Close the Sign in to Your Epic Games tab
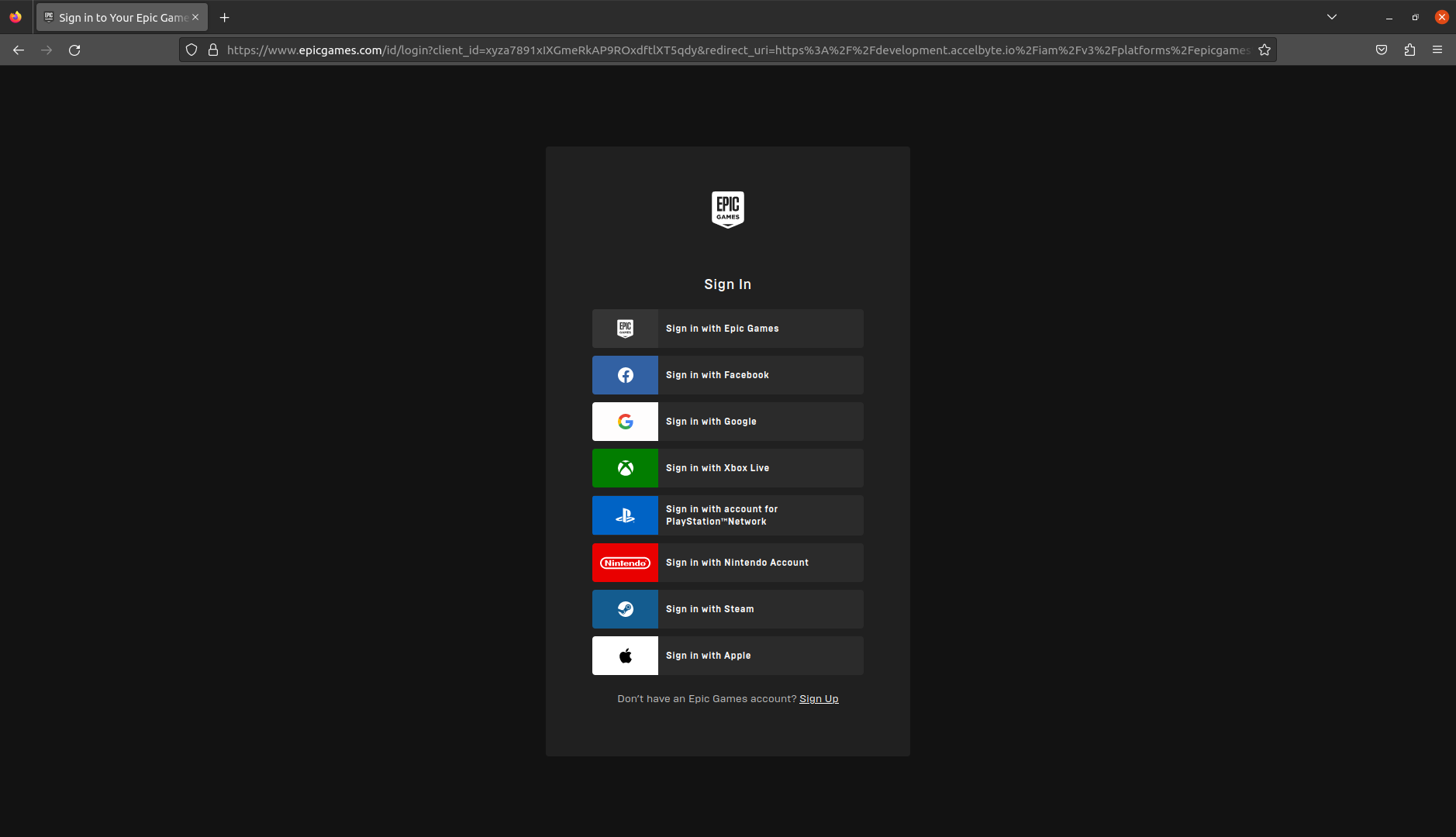 (x=195, y=17)
